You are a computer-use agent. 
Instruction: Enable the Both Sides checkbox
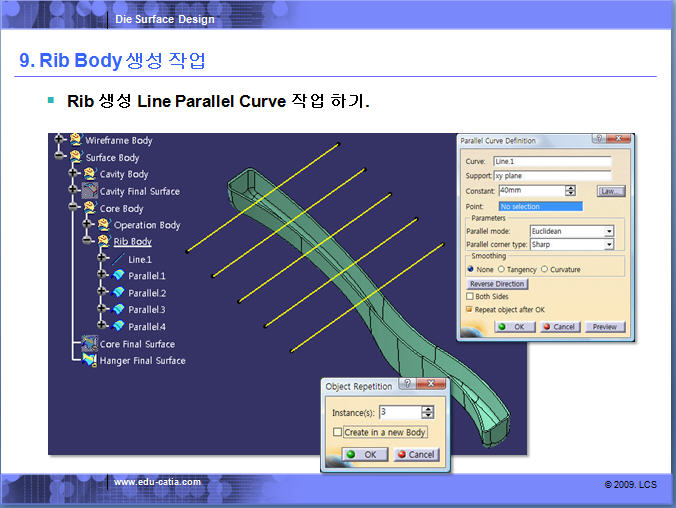pyautogui.click(x=470, y=297)
